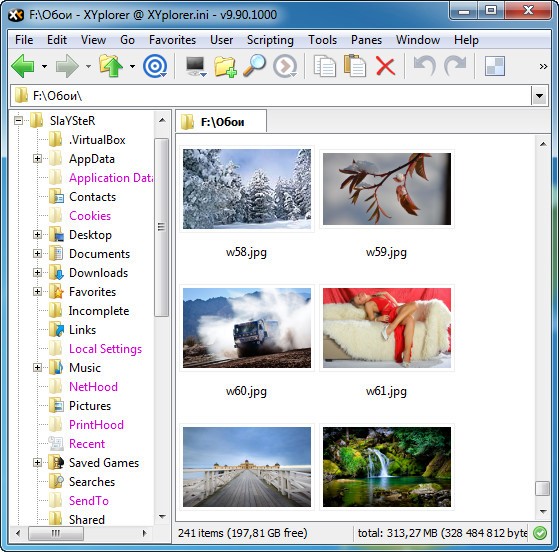Select the F:\Обои tab
This screenshot has width=559, height=552.
(x=221, y=122)
